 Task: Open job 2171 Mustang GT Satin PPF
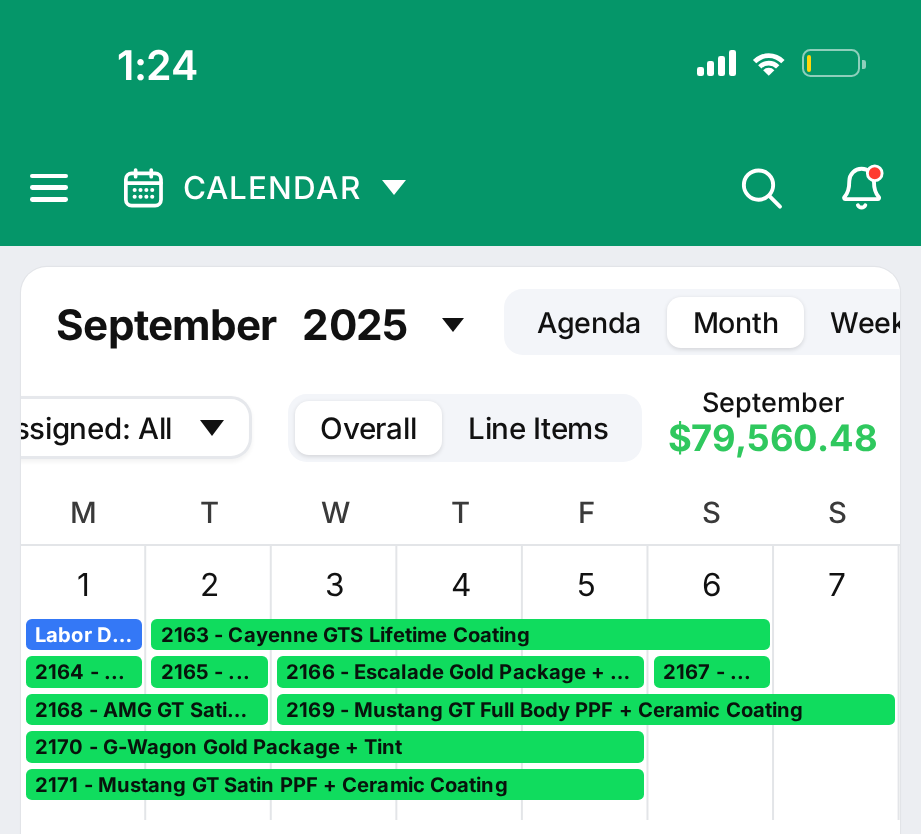click(x=335, y=785)
